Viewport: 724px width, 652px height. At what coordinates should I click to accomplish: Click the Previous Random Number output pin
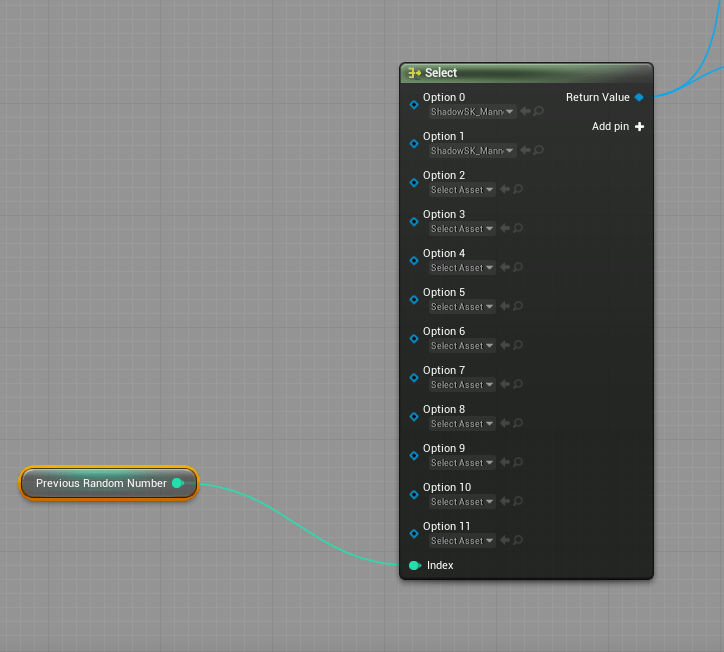[177, 483]
